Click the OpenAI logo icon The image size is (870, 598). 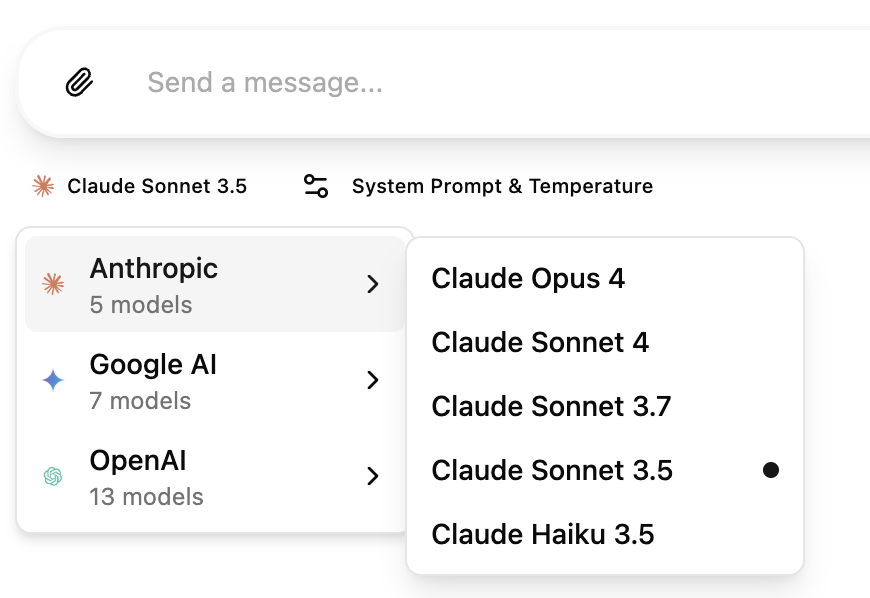[x=53, y=477]
